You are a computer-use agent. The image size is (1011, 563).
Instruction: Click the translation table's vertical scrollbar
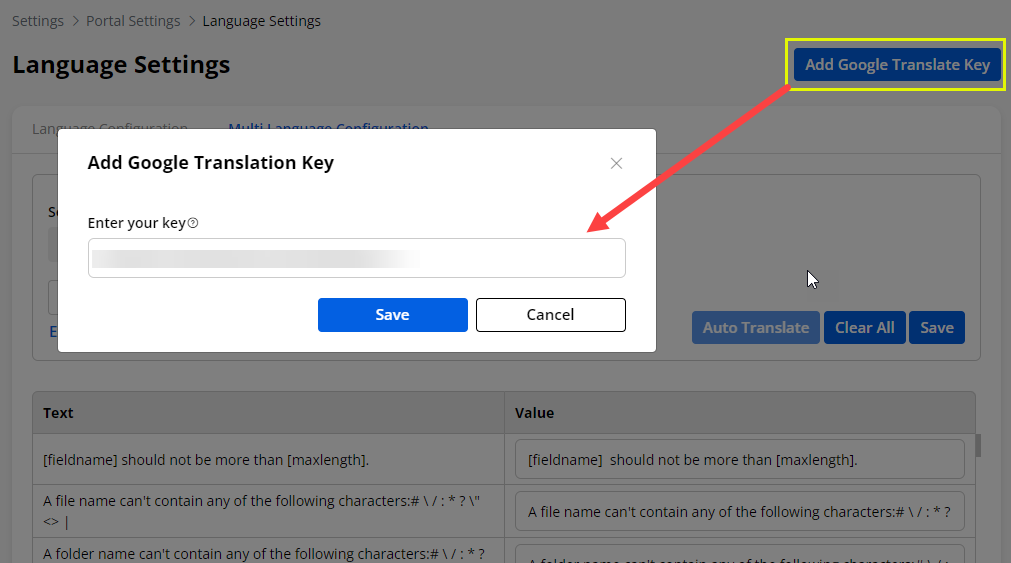[x=978, y=445]
